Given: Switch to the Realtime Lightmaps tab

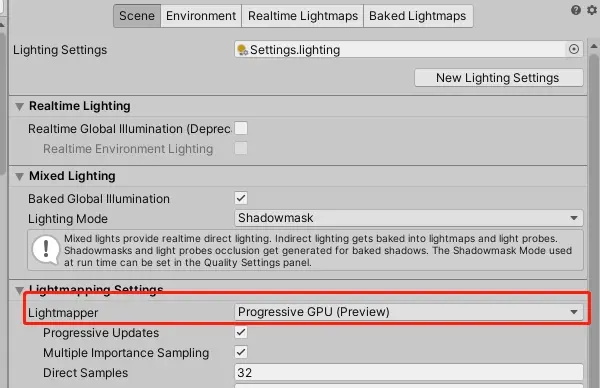Looking at the screenshot, I should (303, 16).
